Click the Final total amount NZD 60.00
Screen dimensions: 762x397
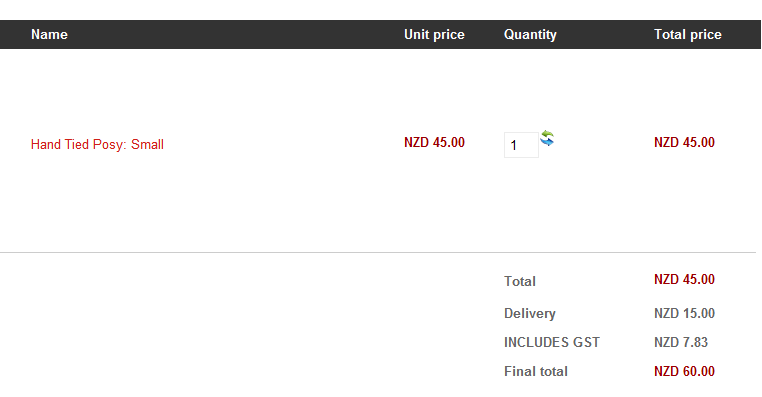684,372
